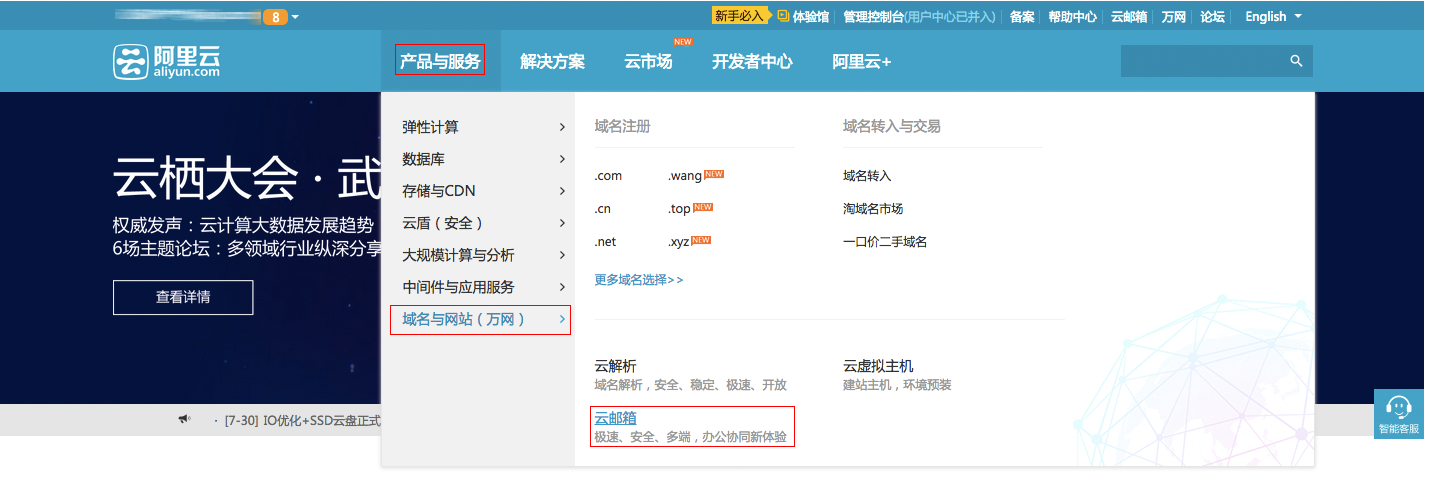
Task: Open the 云市场 tab
Action: (648, 61)
